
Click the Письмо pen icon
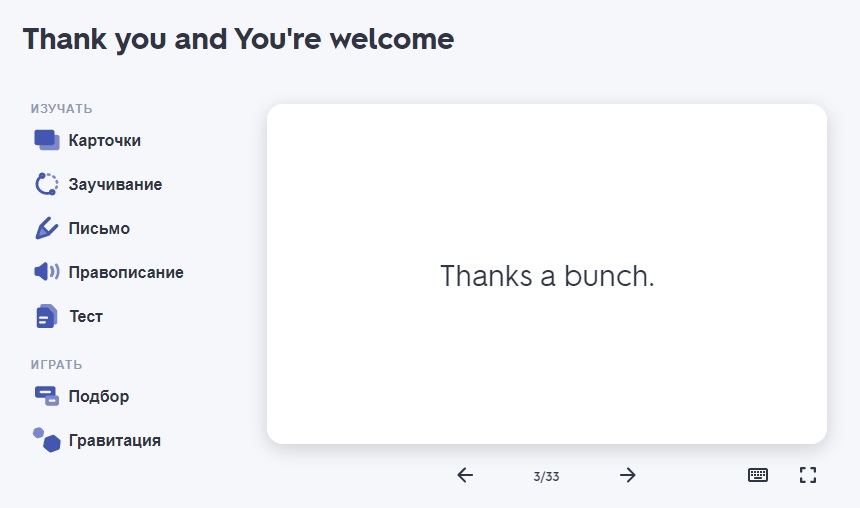pos(47,229)
